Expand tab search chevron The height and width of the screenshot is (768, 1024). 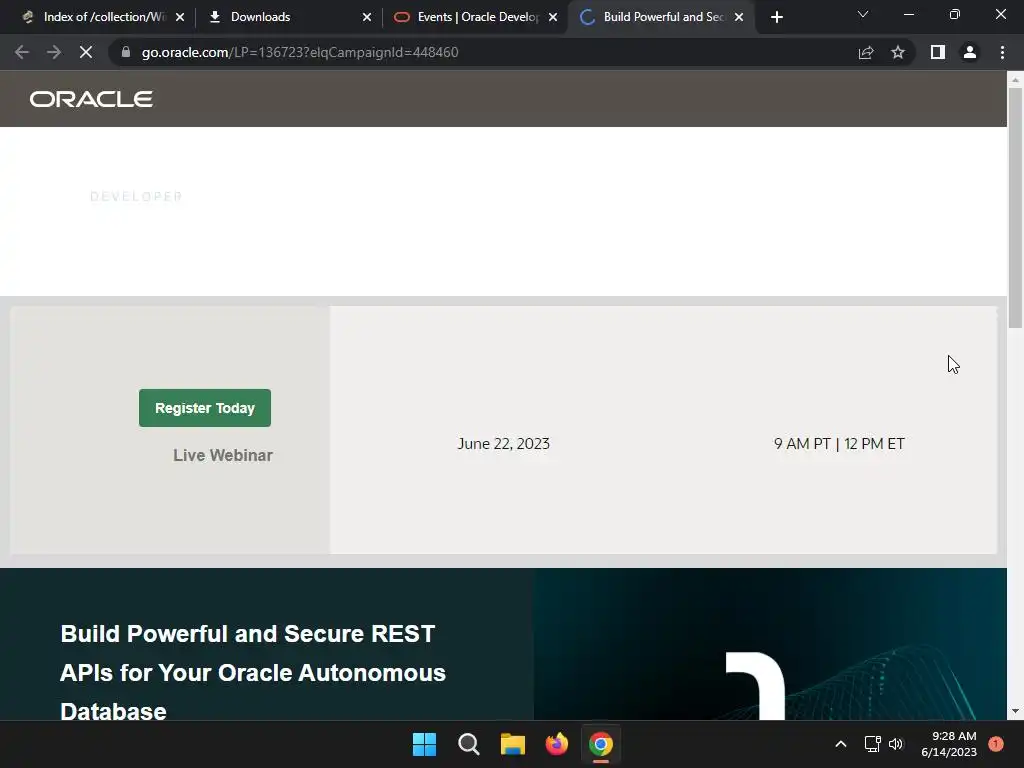(x=863, y=14)
